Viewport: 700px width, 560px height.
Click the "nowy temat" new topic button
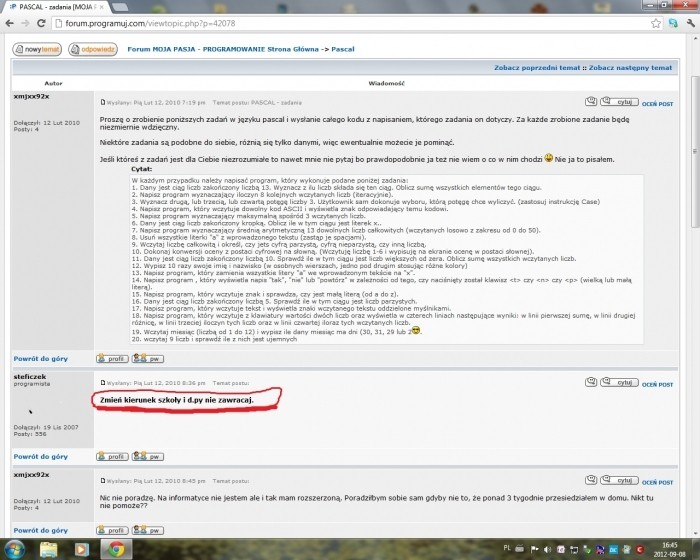37,48
